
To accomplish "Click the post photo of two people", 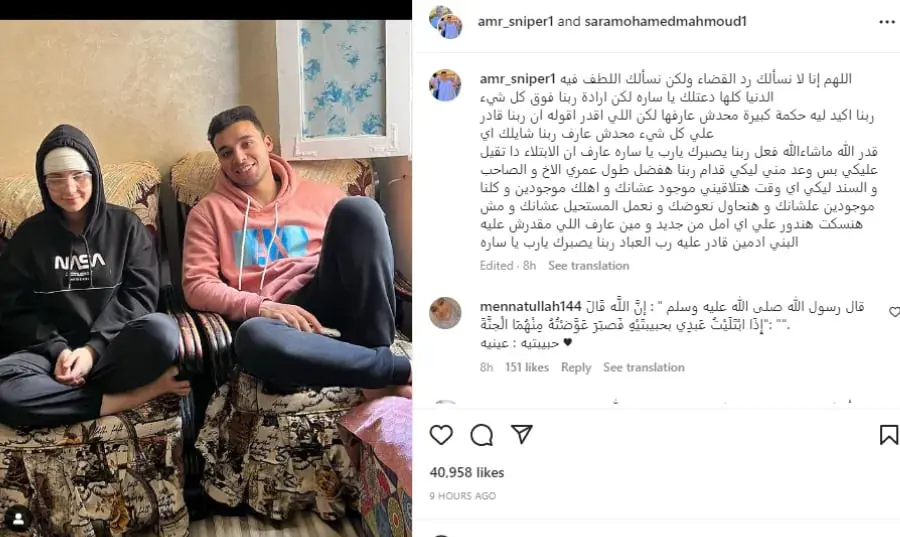I will tap(205, 278).
